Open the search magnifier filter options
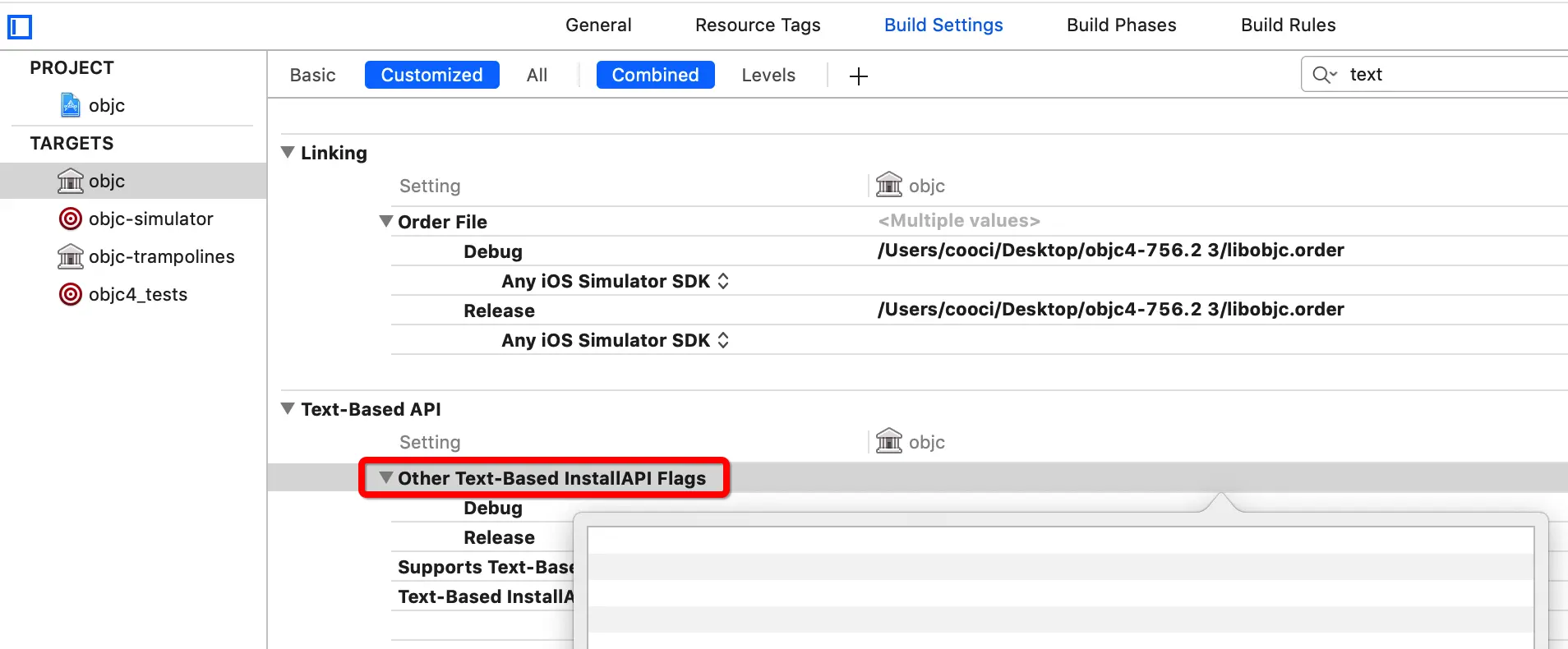This screenshot has height=649, width=1568. (x=1324, y=75)
